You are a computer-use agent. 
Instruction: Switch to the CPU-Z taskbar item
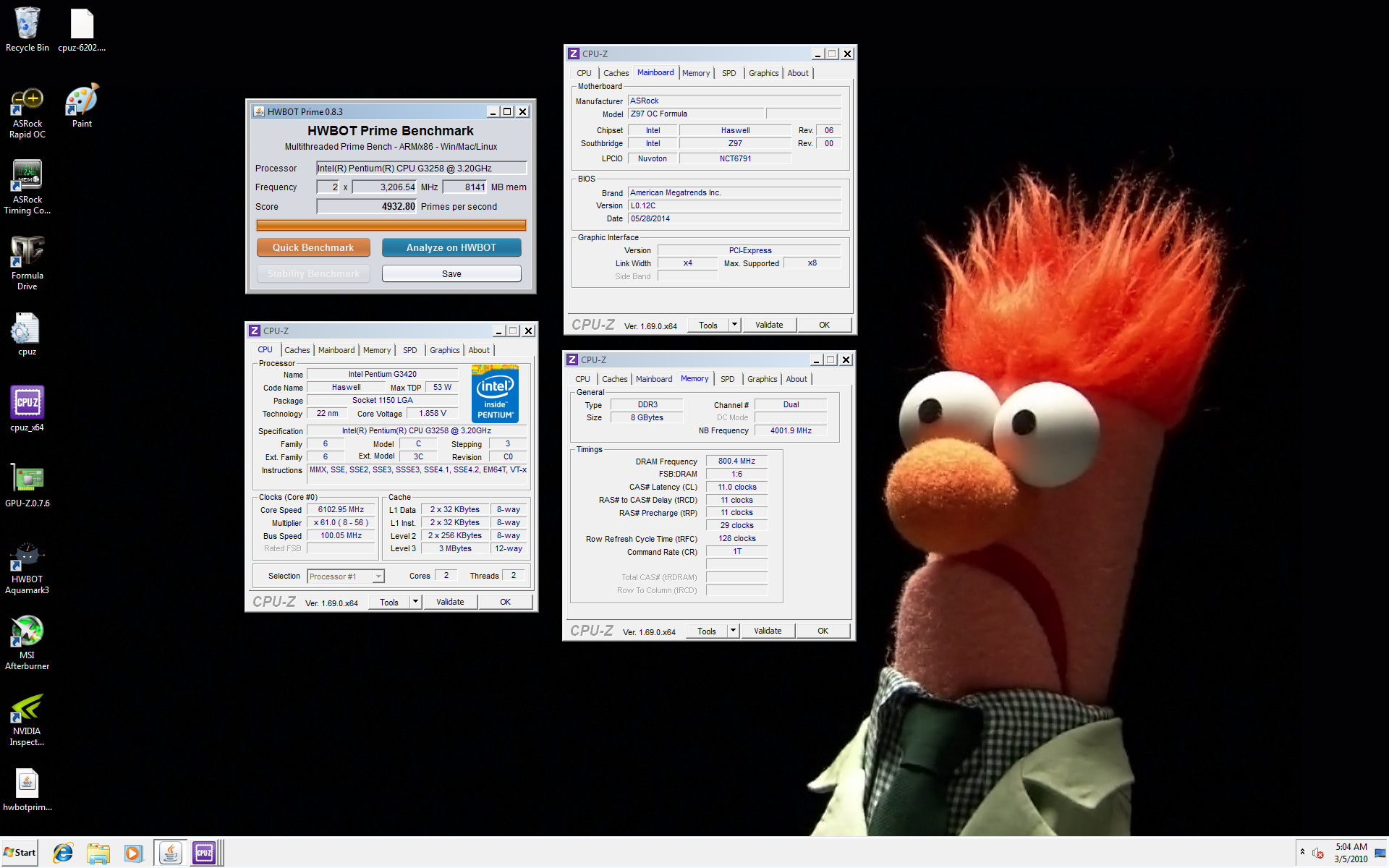[205, 853]
